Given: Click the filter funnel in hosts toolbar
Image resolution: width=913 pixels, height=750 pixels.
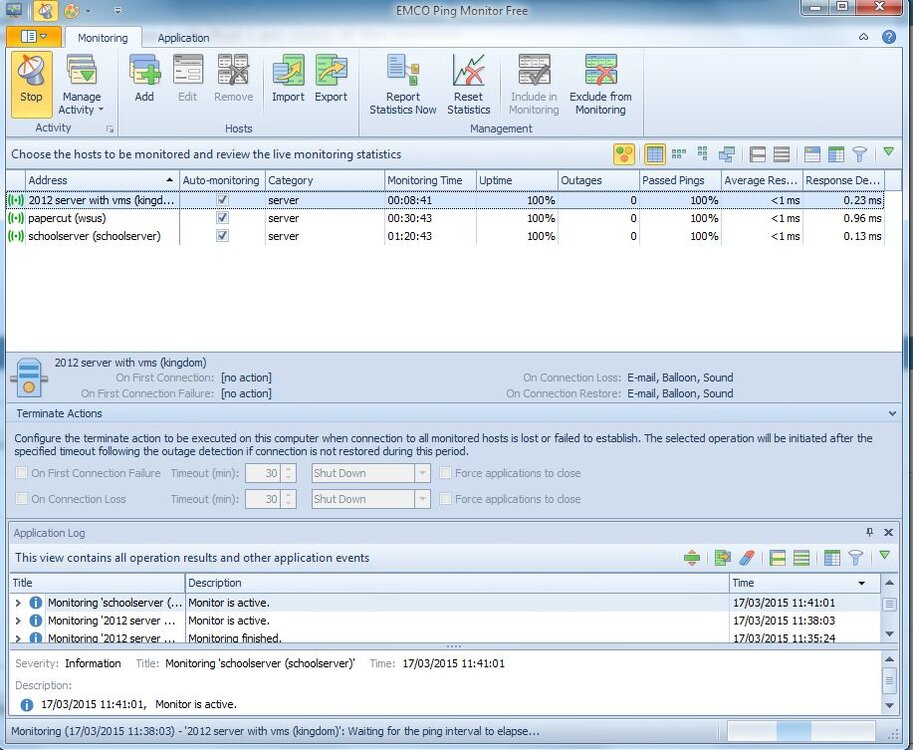Looking at the screenshot, I should (859, 154).
